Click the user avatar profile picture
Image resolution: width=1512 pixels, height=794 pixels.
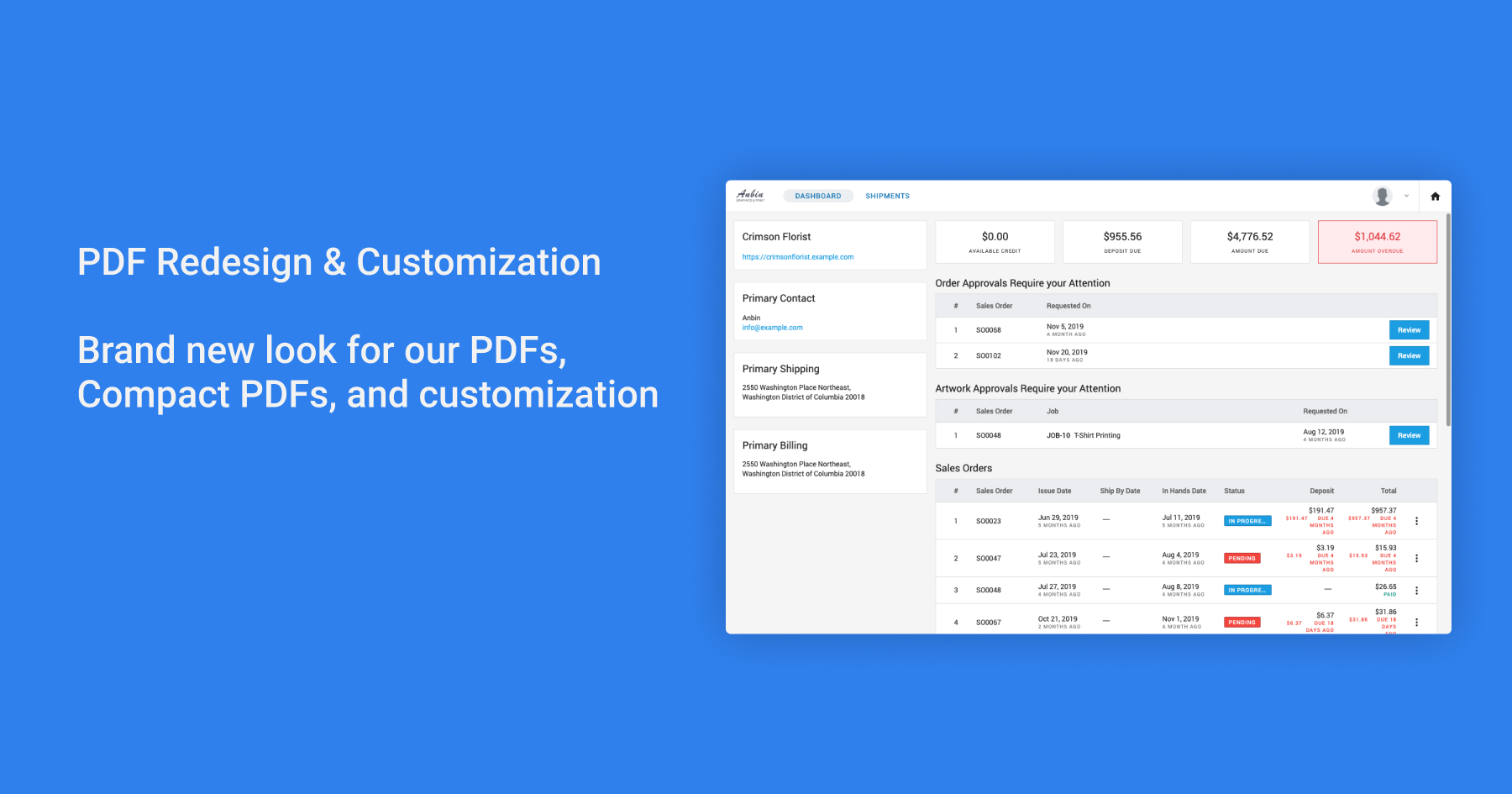(x=1382, y=196)
